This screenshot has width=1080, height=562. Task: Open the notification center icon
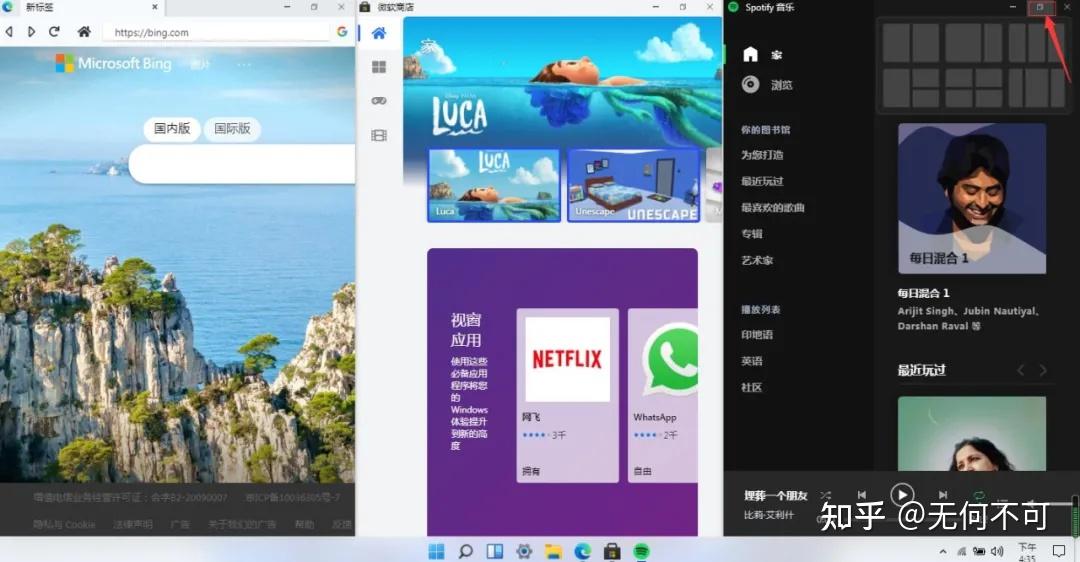[1059, 551]
